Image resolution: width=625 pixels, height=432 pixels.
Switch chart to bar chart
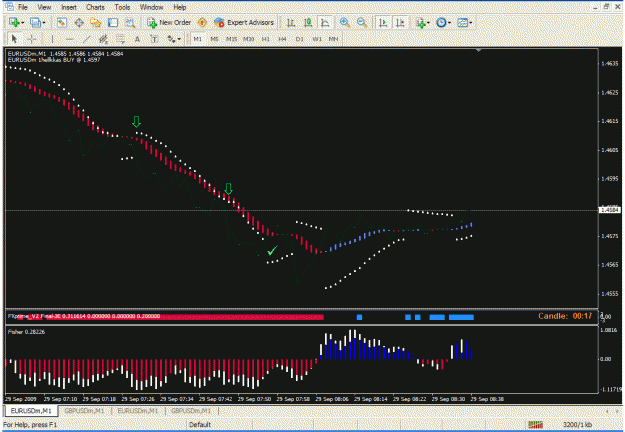(291, 23)
